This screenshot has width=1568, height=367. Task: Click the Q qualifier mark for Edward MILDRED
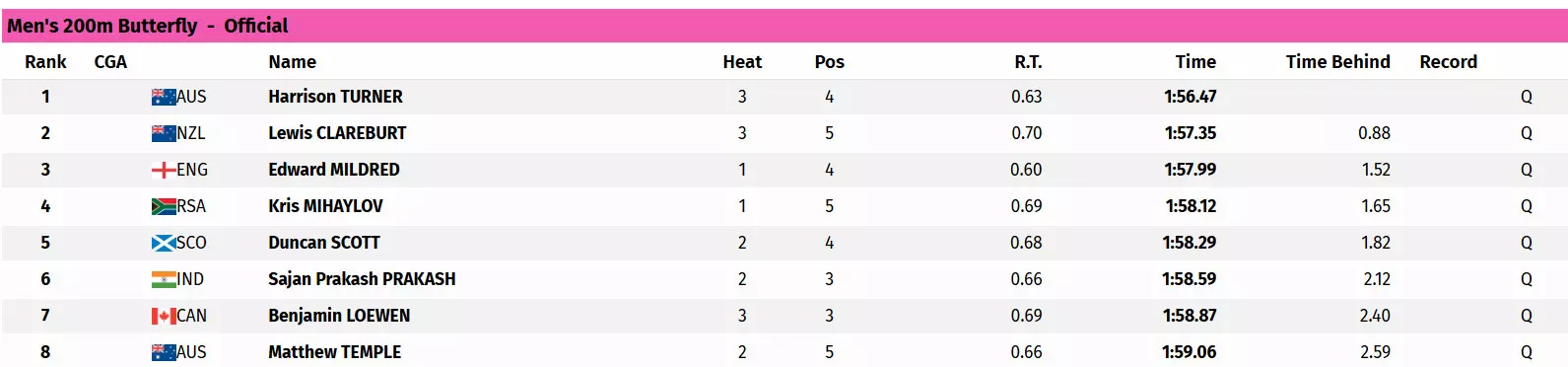pos(1526,170)
